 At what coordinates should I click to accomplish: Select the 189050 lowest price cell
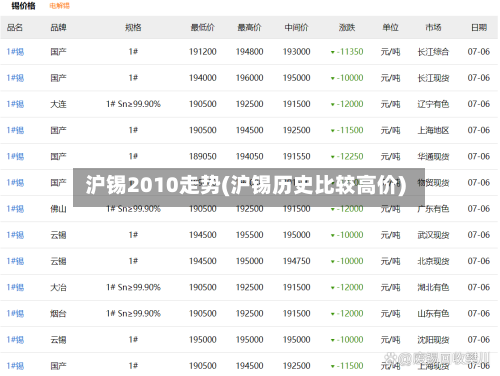[x=203, y=156]
